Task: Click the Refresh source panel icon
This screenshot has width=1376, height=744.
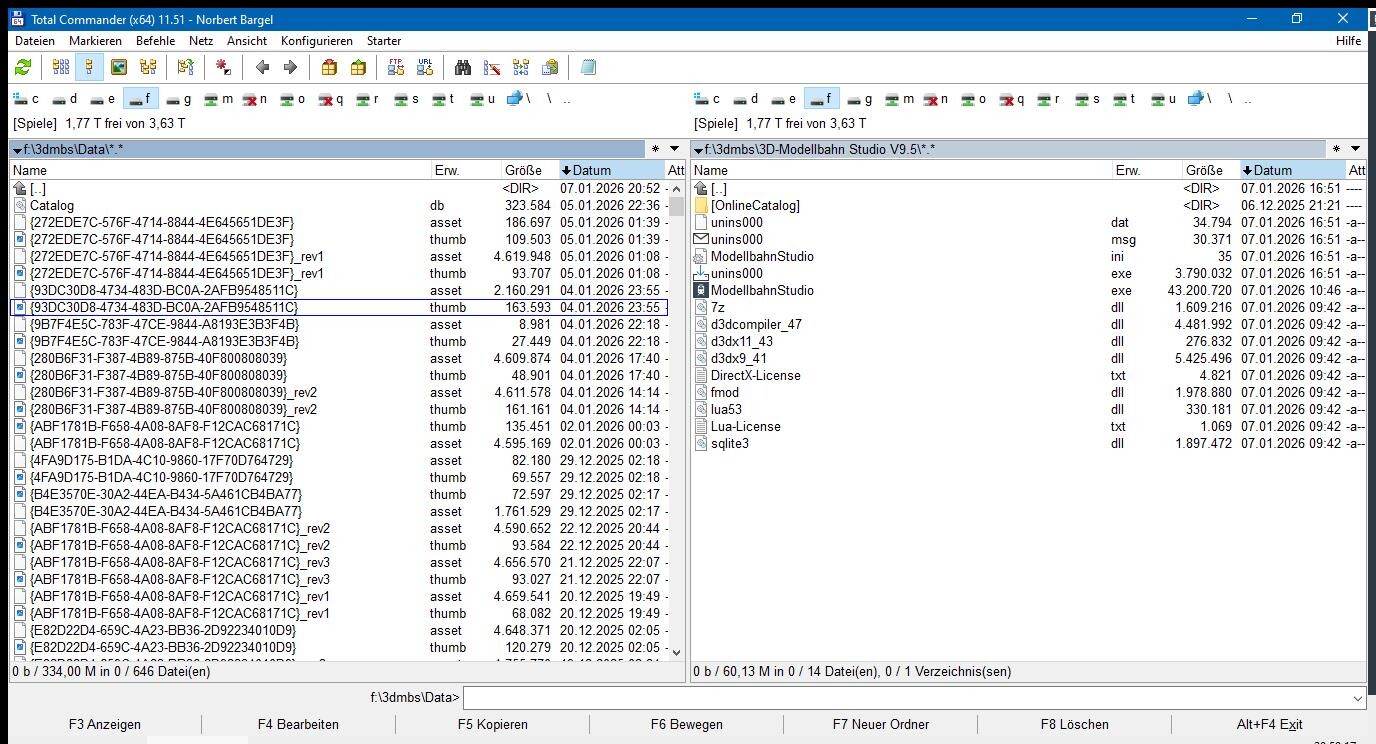Action: click(x=22, y=67)
